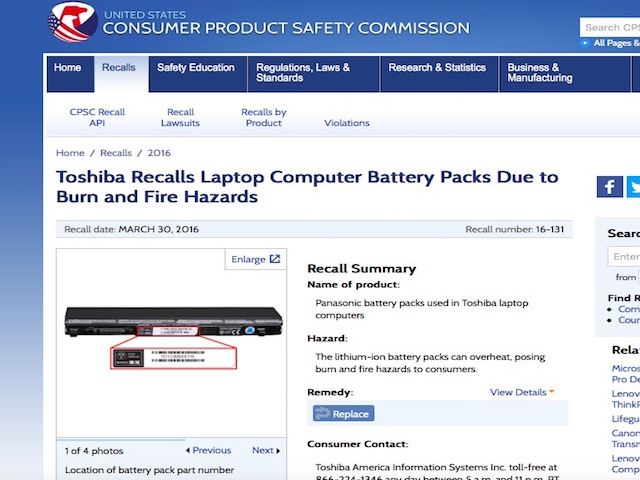
Task: Click the 2016 breadcrumb link
Action: pos(159,153)
